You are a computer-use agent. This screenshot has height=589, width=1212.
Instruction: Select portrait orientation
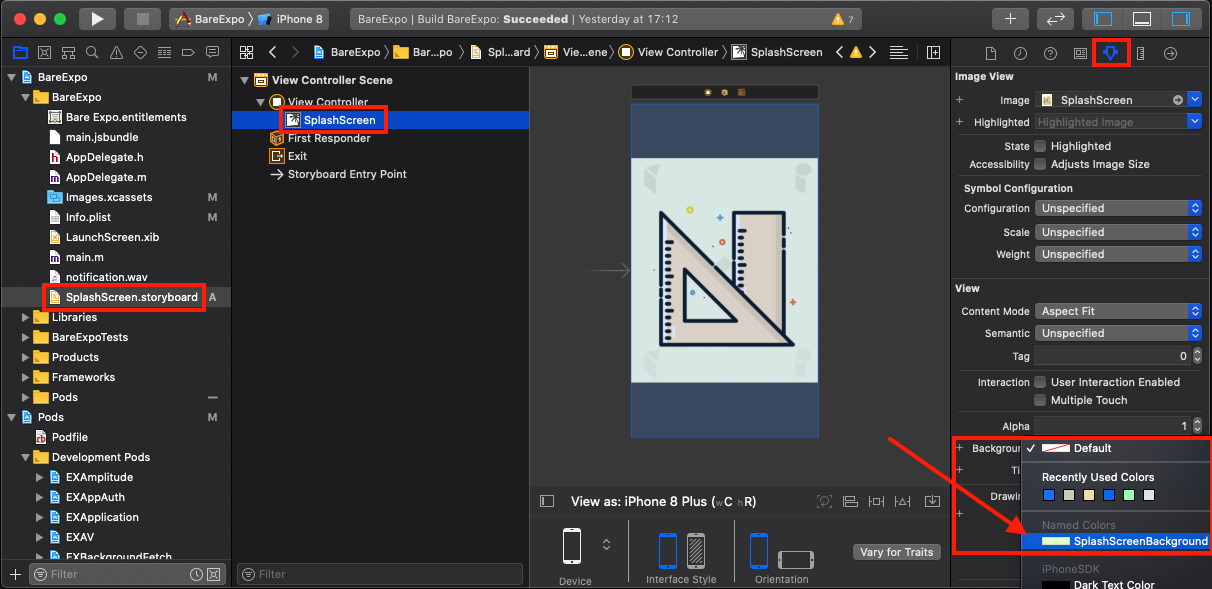tap(759, 551)
